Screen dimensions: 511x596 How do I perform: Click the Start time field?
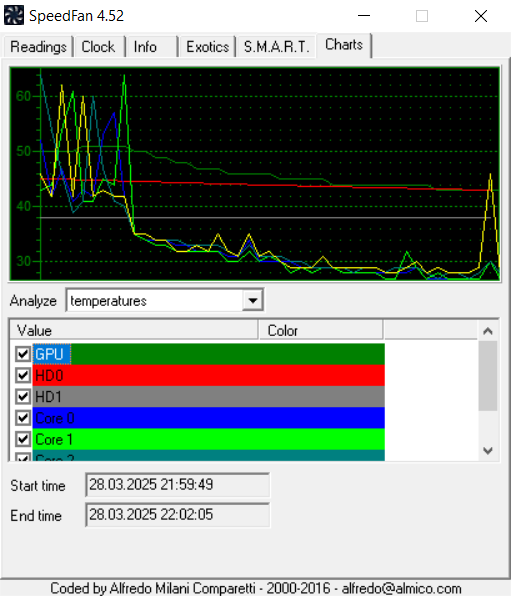(178, 485)
